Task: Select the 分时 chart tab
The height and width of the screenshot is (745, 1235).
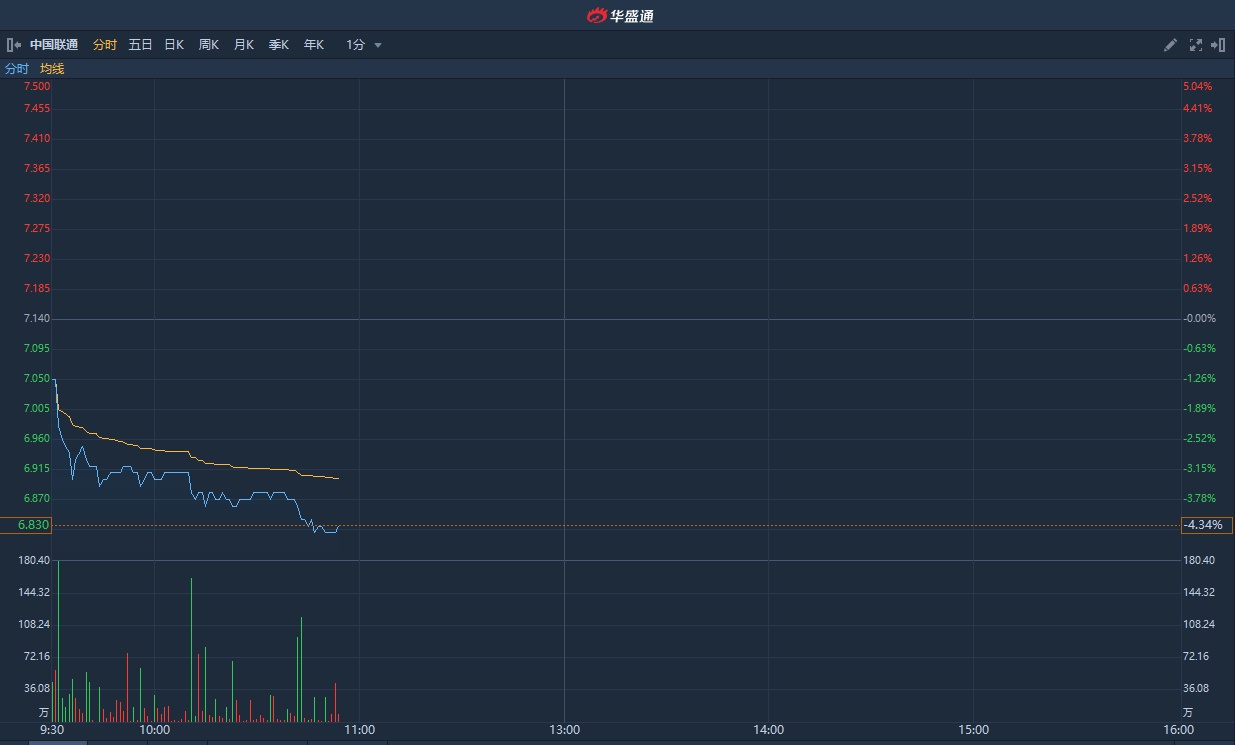Action: (104, 45)
